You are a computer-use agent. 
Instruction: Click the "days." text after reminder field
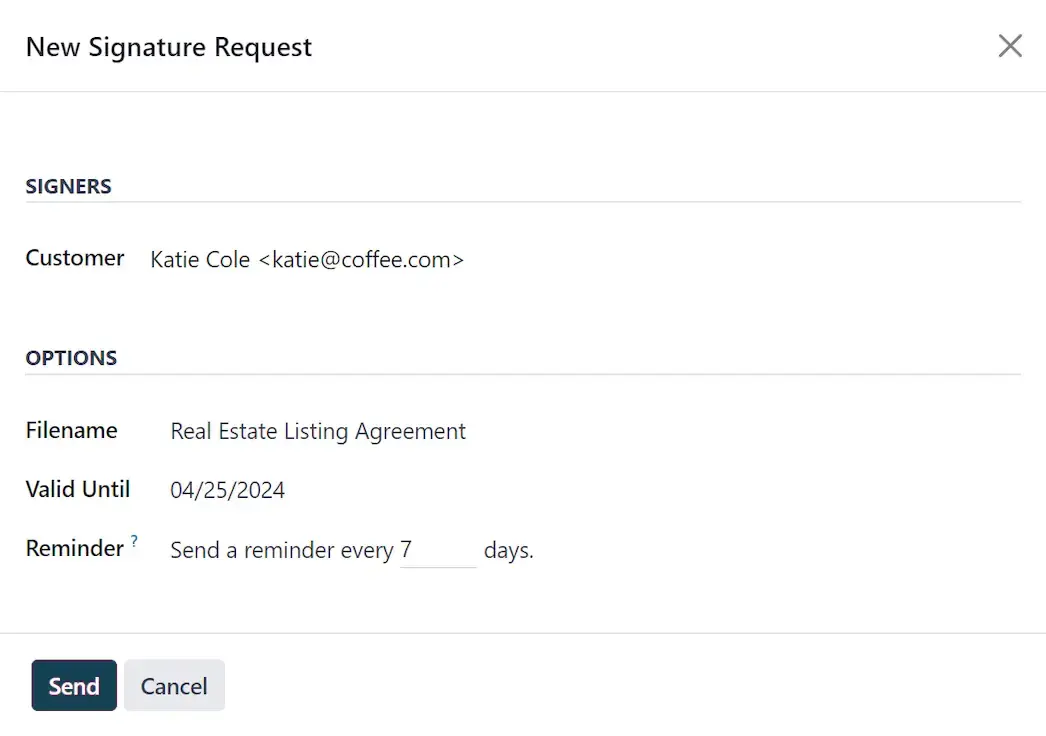tap(509, 551)
